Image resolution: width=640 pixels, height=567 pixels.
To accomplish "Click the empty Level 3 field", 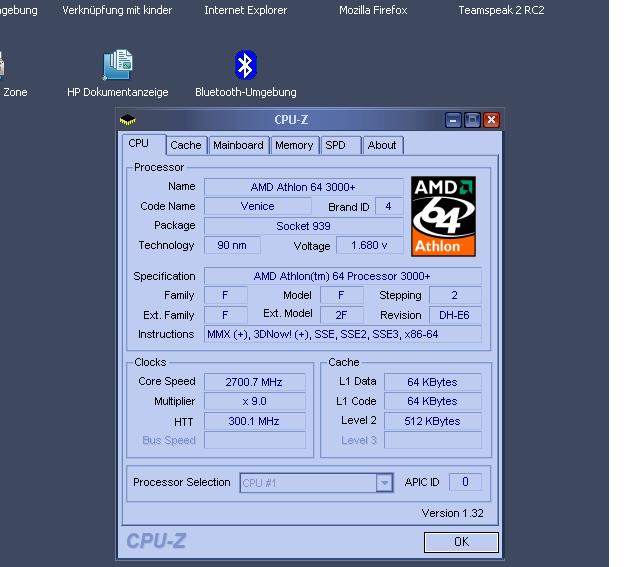I will (432, 440).
